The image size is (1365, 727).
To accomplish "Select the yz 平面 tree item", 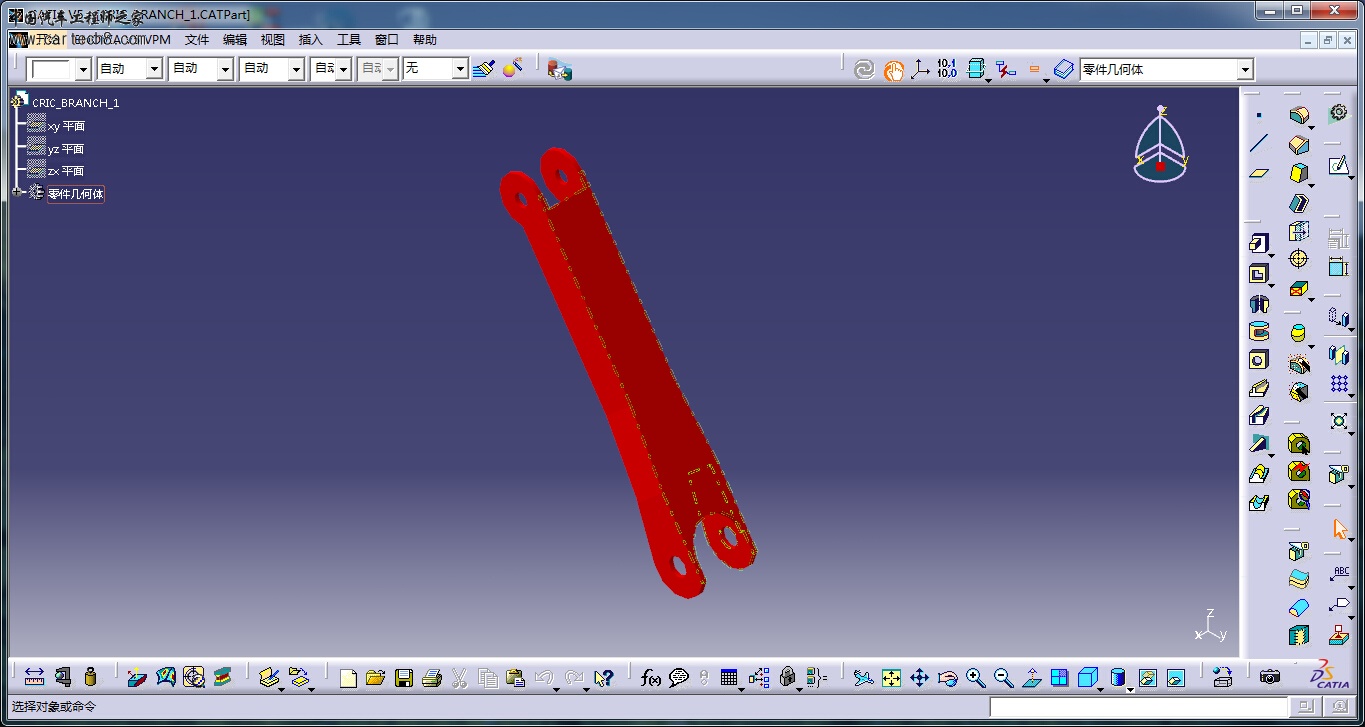I will point(66,149).
